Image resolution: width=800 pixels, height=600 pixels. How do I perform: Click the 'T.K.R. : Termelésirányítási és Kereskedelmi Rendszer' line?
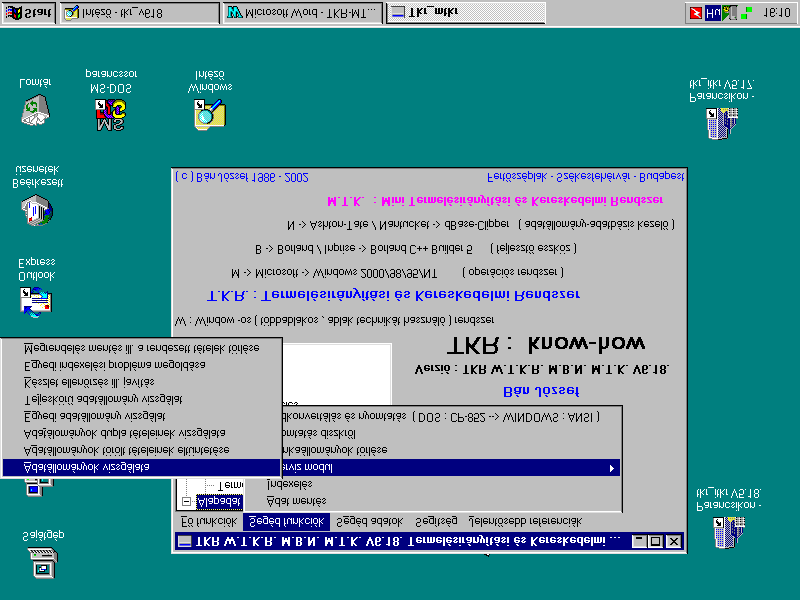[x=393, y=295]
